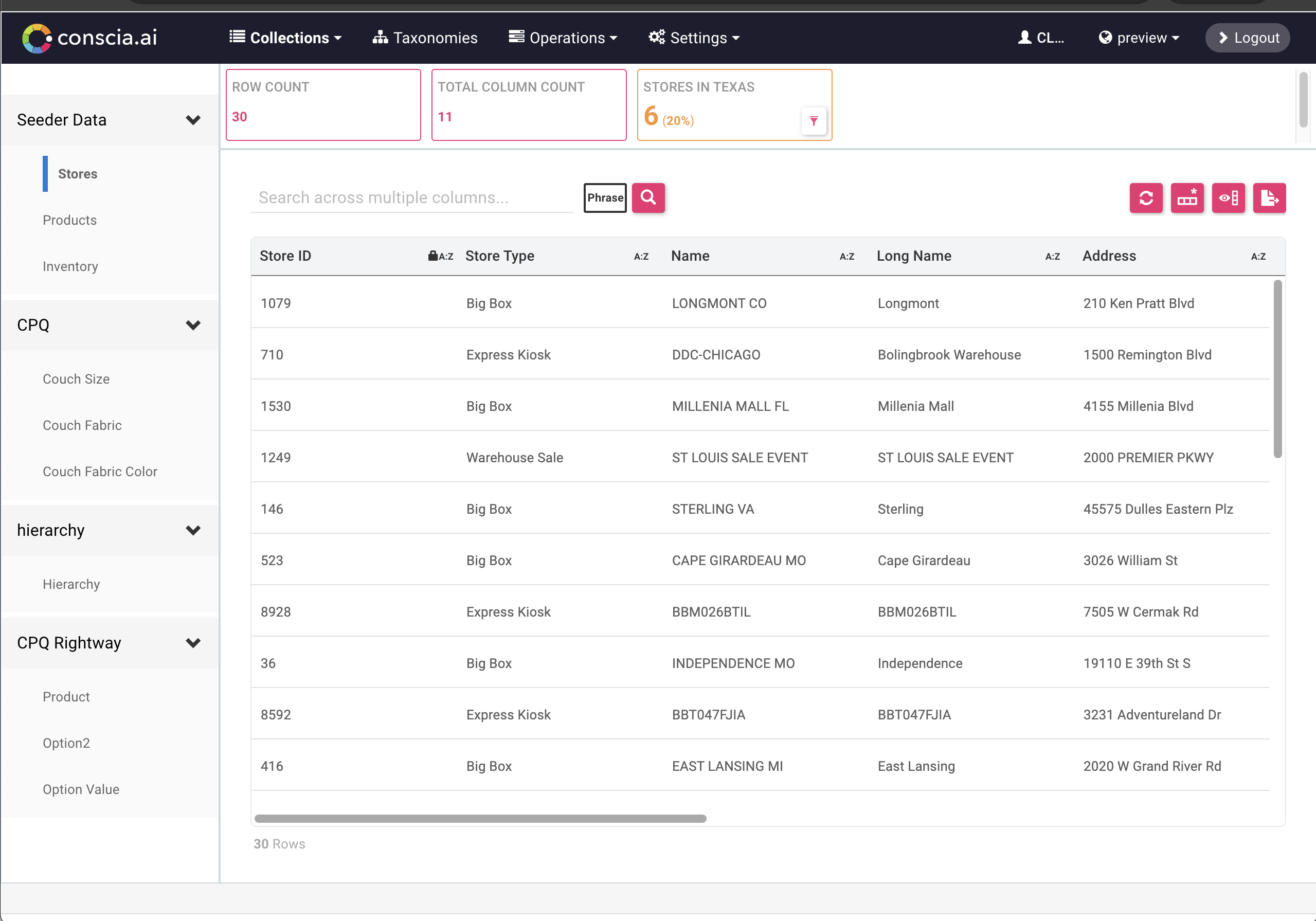Open Couch Fabric collection
Image resolution: width=1316 pixels, height=921 pixels.
(82, 425)
